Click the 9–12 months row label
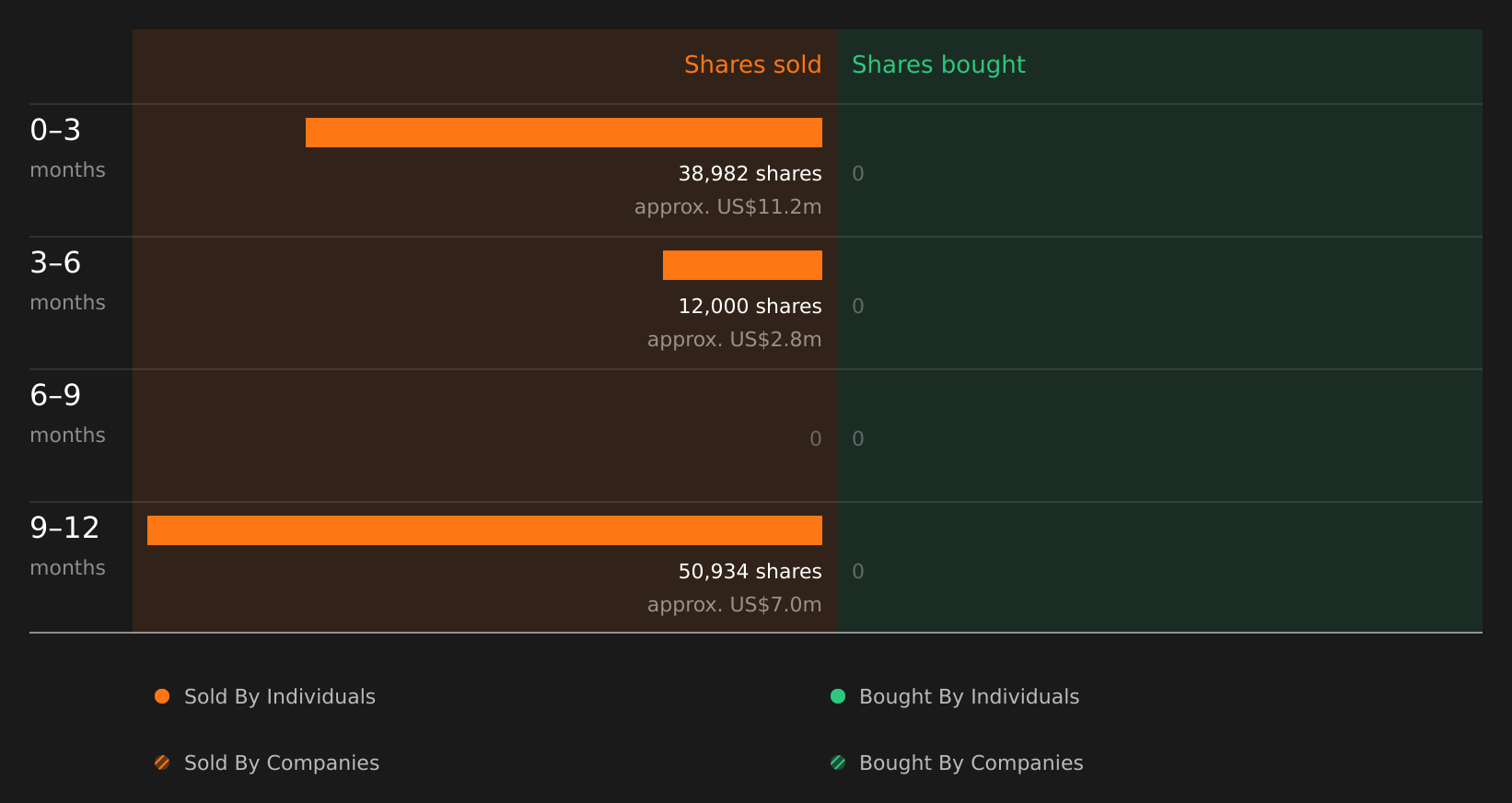Image resolution: width=1512 pixels, height=803 pixels. click(68, 546)
